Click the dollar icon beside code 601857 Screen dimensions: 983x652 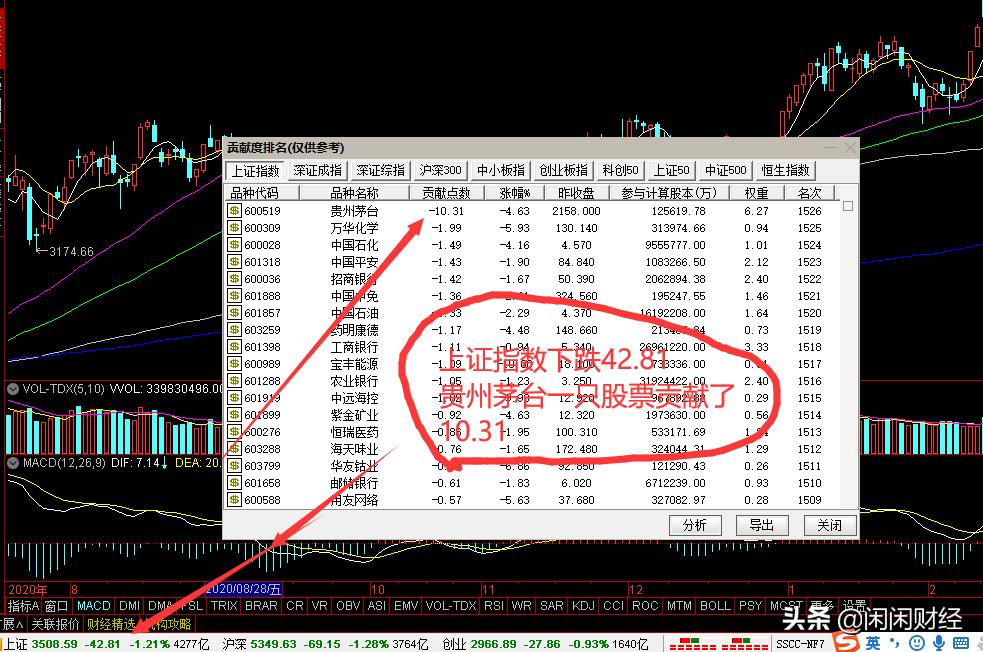pyautogui.click(x=234, y=312)
